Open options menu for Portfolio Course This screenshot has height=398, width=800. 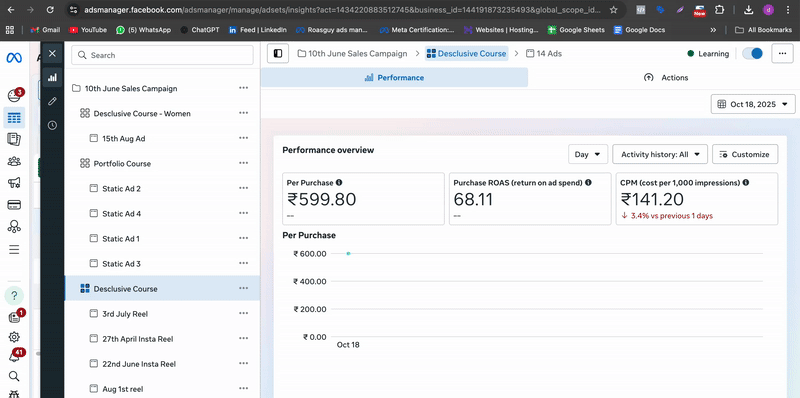click(243, 163)
